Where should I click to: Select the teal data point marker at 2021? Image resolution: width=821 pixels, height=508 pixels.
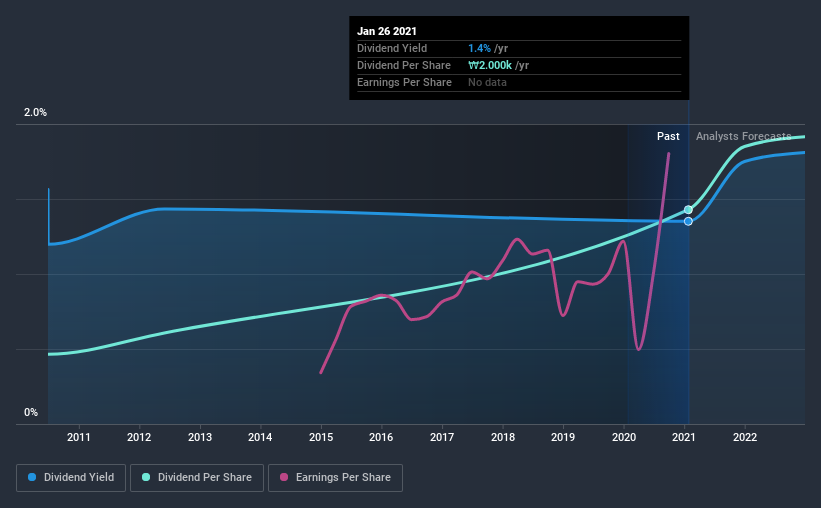coord(688,210)
